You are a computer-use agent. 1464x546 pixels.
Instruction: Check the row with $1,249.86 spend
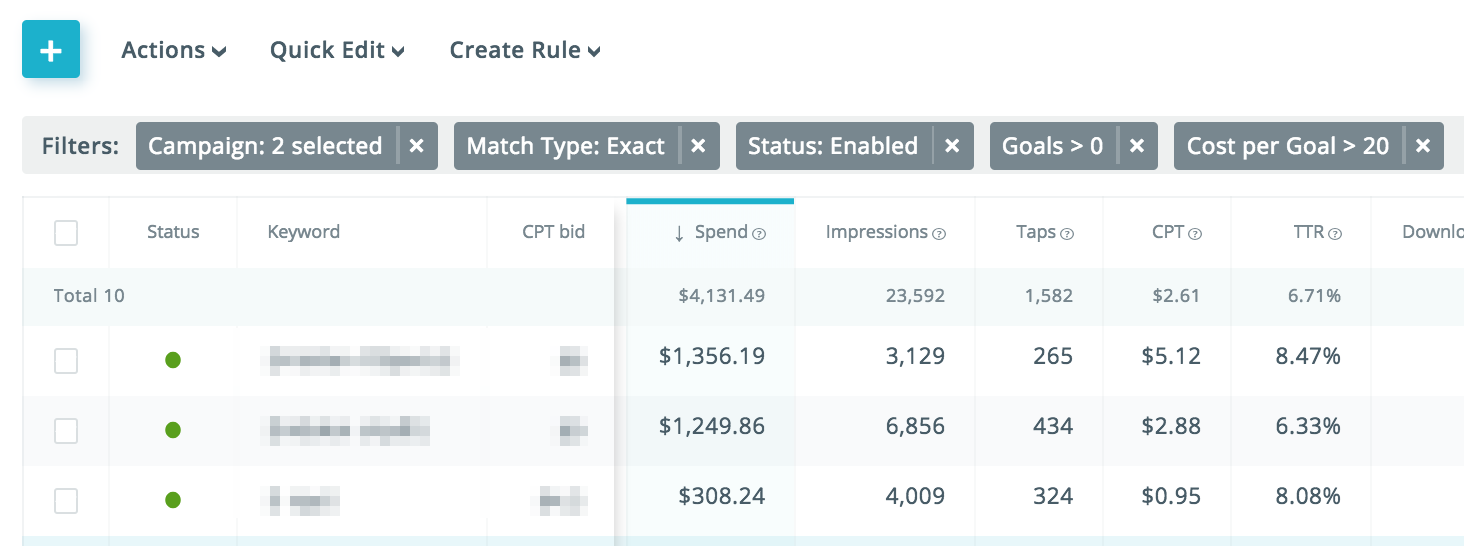tap(66, 430)
